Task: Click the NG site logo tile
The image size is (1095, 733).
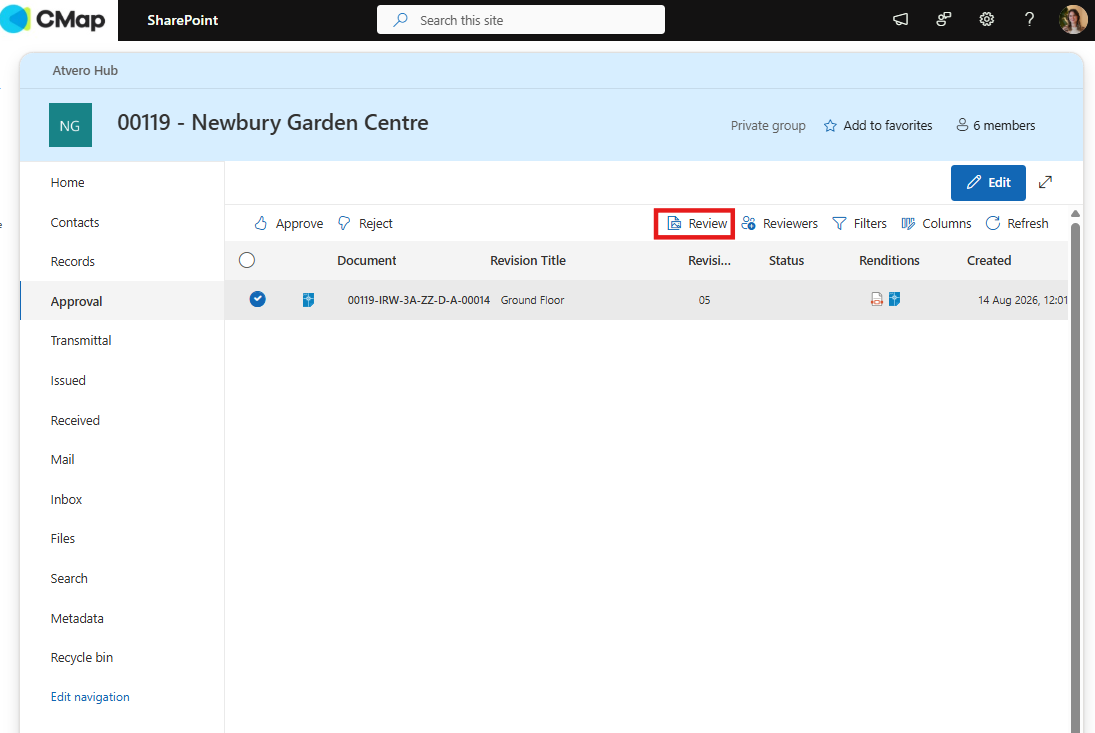Action: click(70, 125)
